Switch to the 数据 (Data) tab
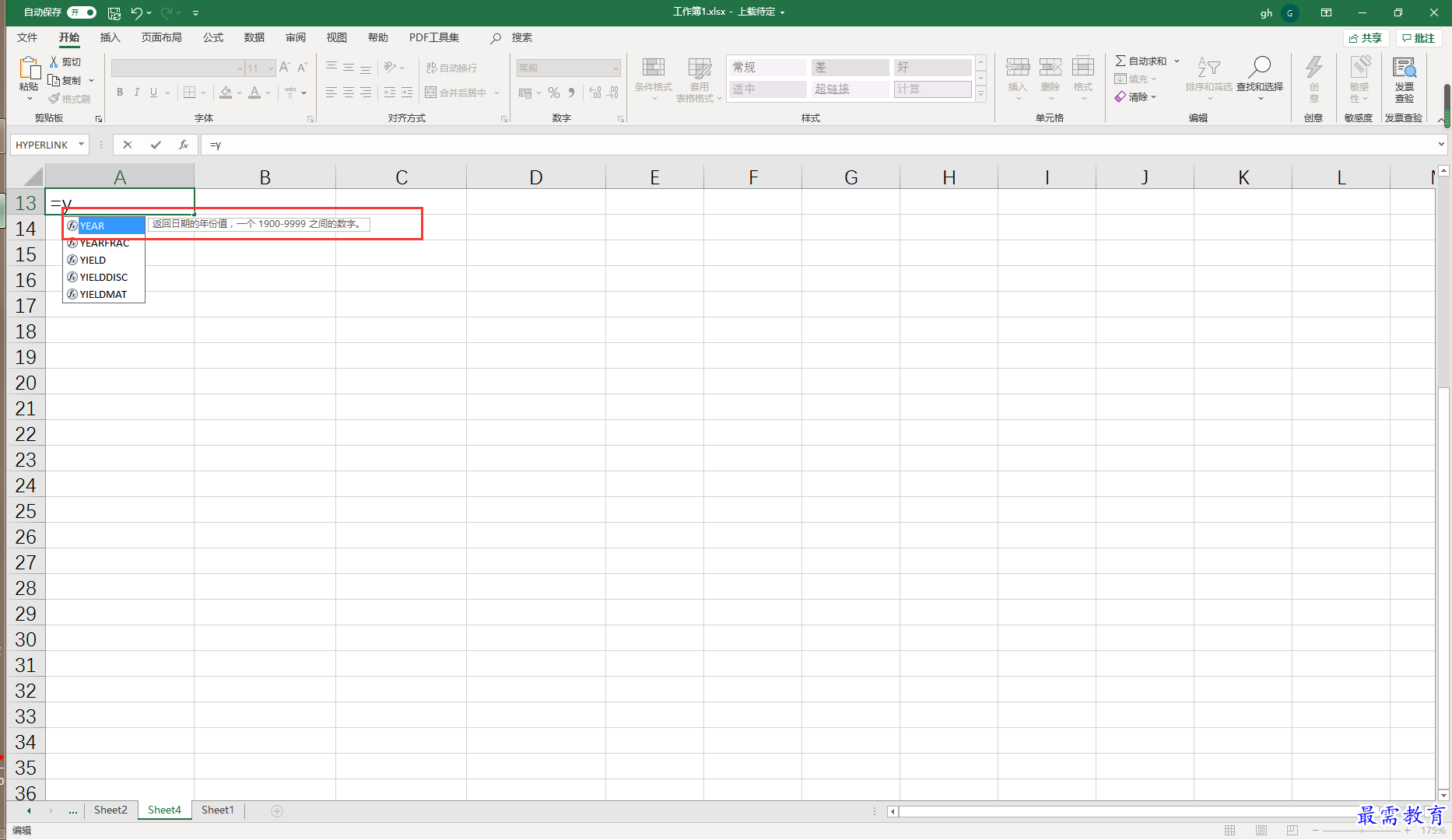The height and width of the screenshot is (840, 1452). click(x=254, y=37)
